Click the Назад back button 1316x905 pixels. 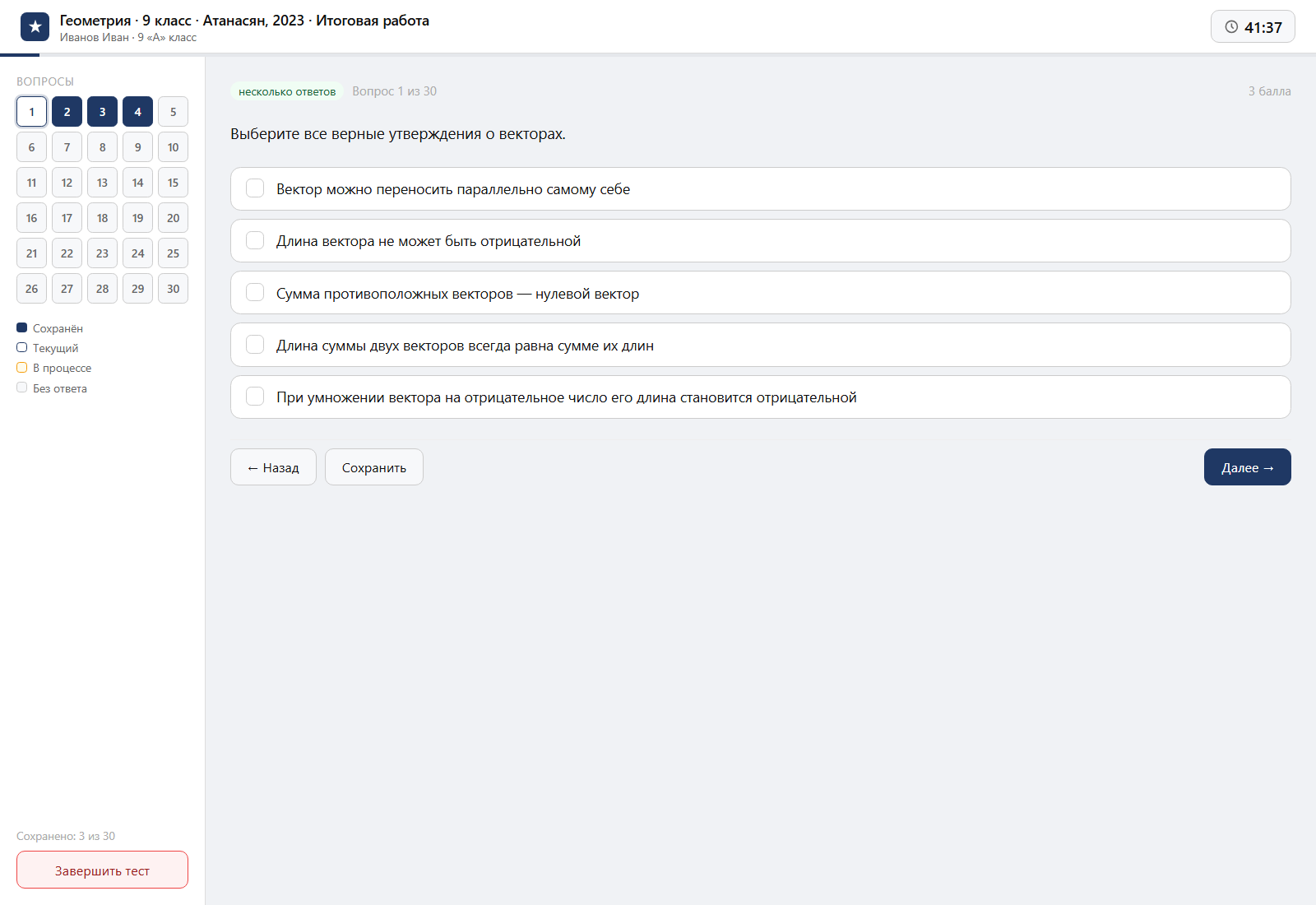coord(273,467)
